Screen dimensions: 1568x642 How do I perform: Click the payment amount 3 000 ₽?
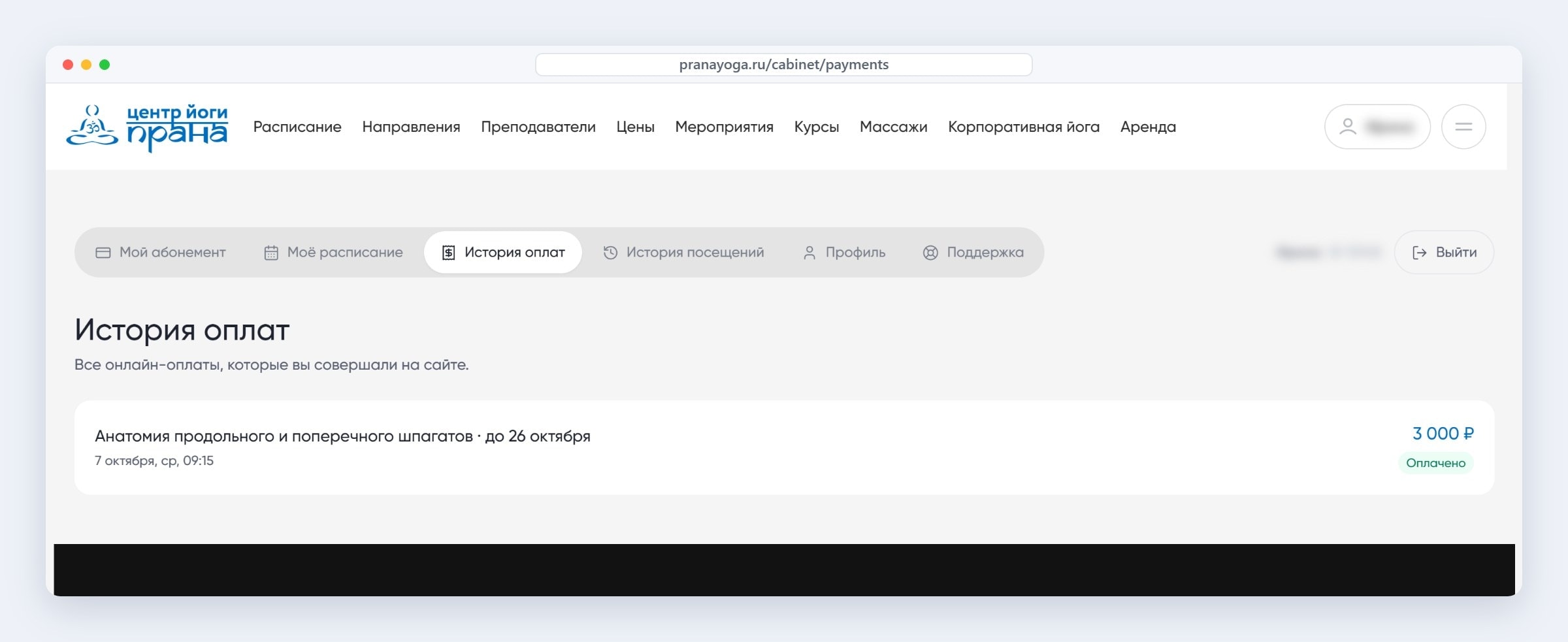[x=1443, y=434]
